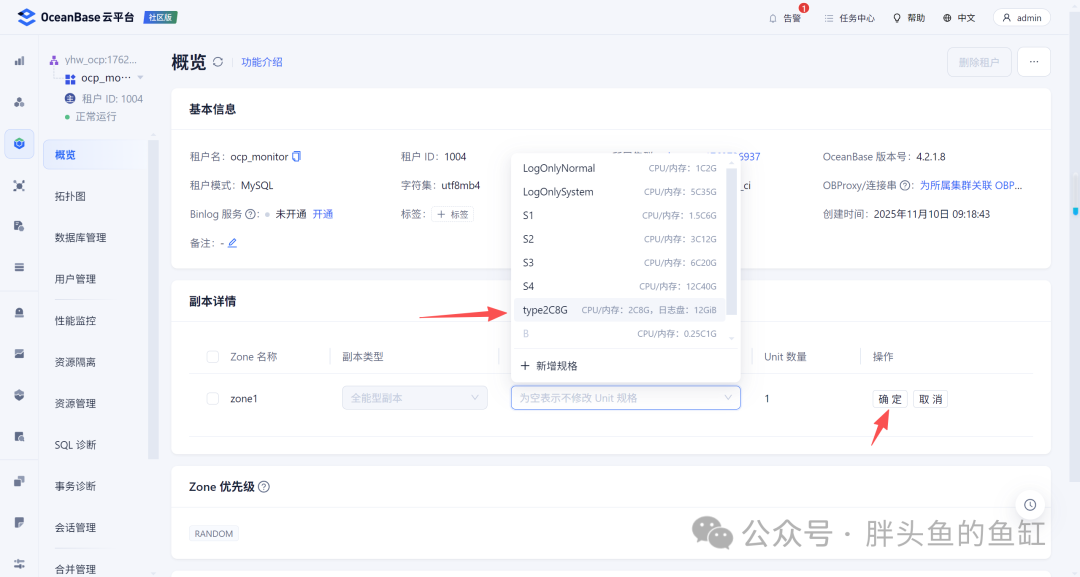Toggle the select-all checkbox beside Zone 名称
This screenshot has height=577, width=1080.
213,357
